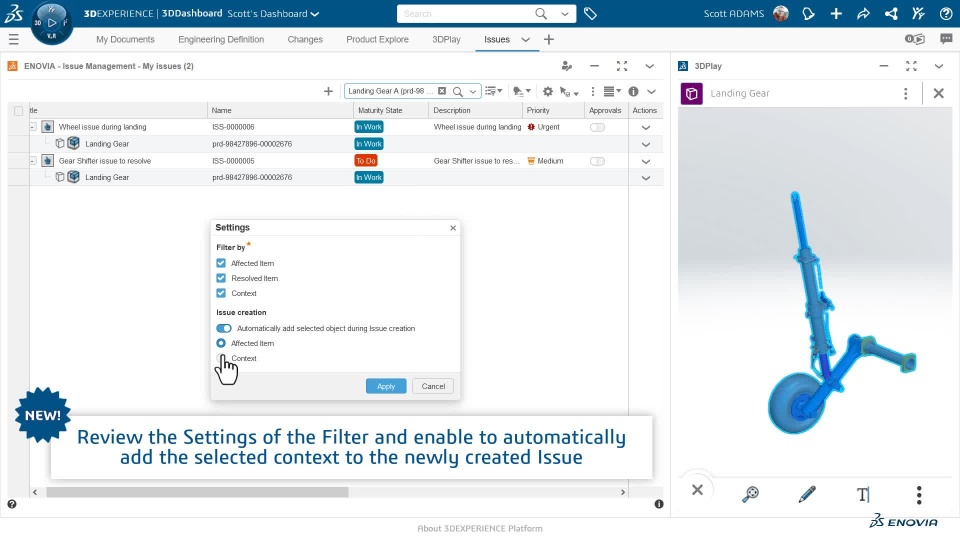This screenshot has width=960, height=540.
Task: Collapse the Wheel issue during landing row
Action: point(33,127)
